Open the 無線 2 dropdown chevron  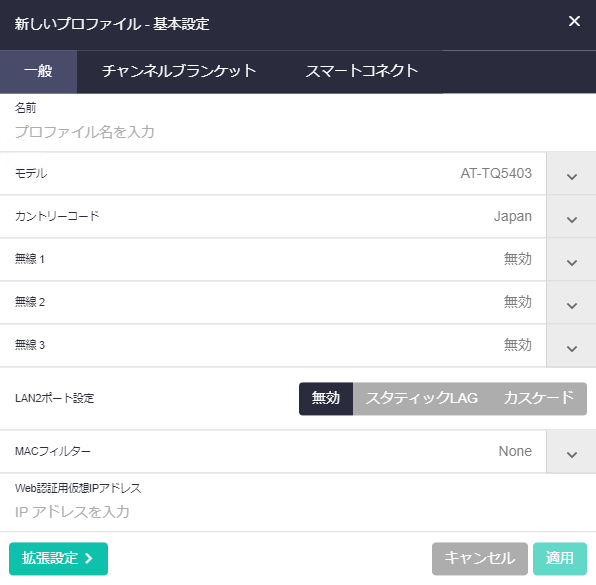[571, 303]
